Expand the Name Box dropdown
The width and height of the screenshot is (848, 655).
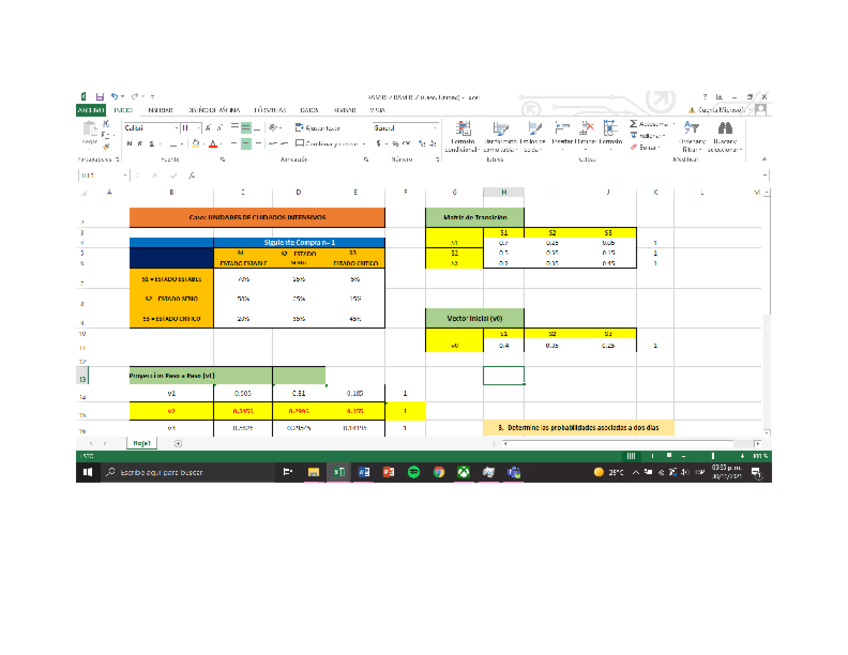[125, 175]
